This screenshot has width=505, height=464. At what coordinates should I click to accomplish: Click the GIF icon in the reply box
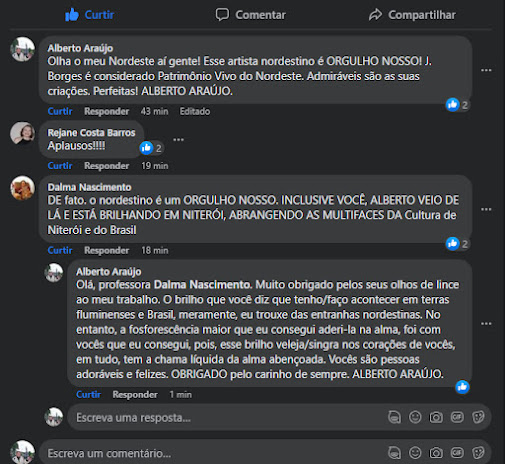[457, 417]
